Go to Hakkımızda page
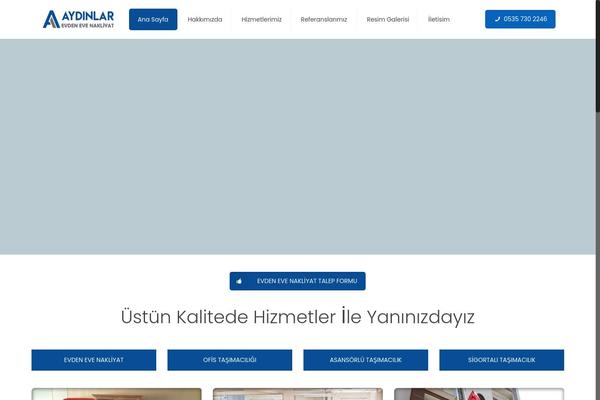 [x=205, y=19]
